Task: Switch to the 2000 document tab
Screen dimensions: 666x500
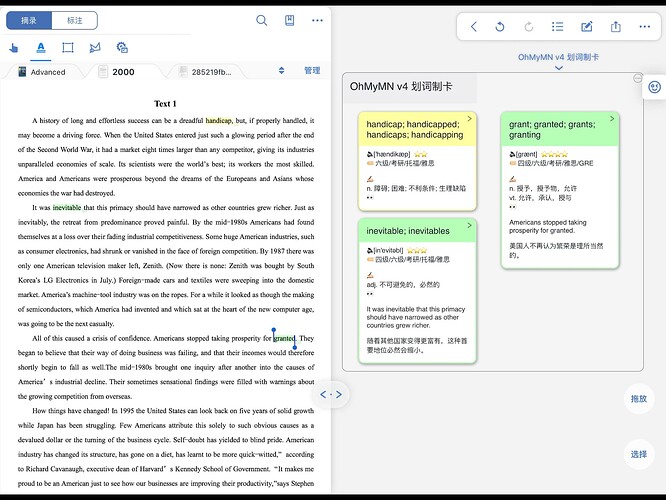Action: [116, 72]
